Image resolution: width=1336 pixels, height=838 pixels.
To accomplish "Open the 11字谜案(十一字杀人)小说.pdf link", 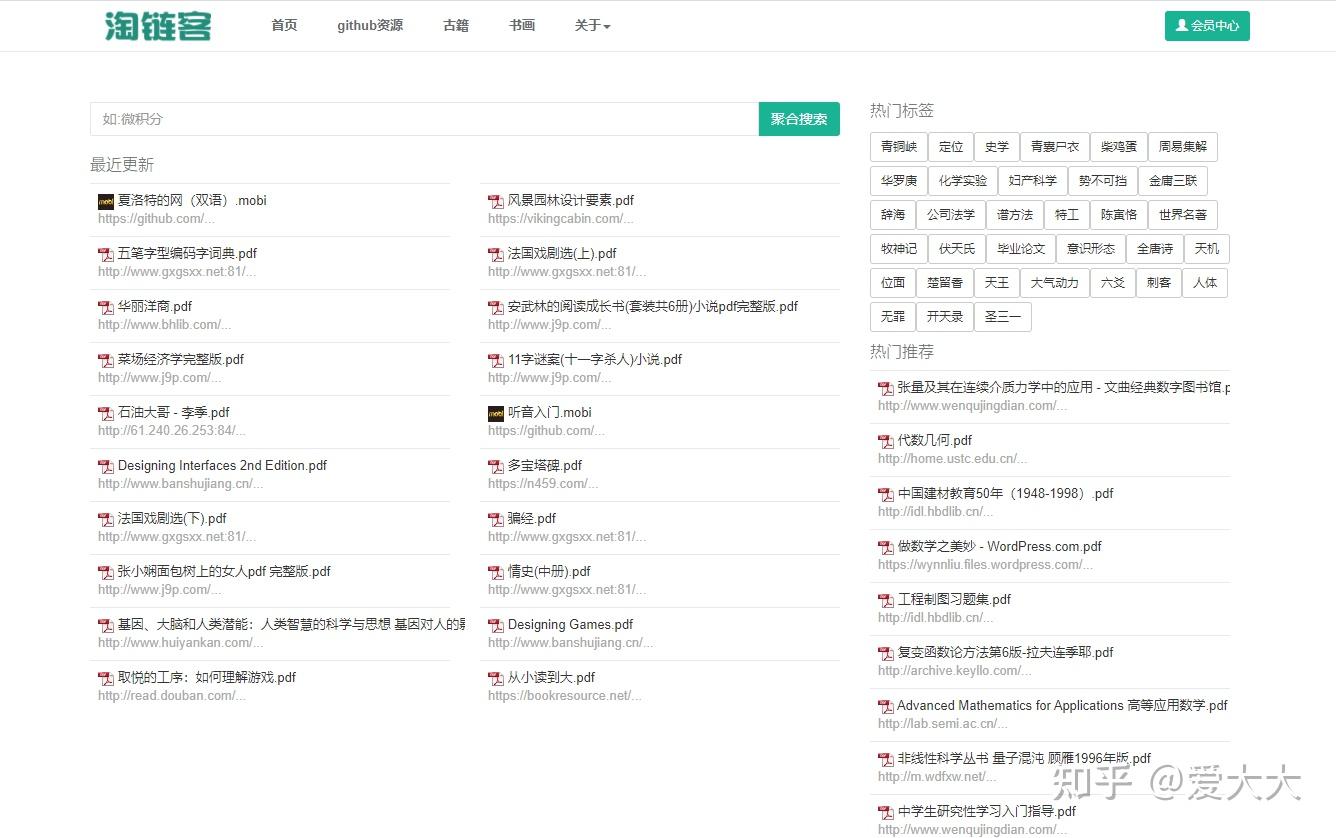I will pyautogui.click(x=595, y=360).
